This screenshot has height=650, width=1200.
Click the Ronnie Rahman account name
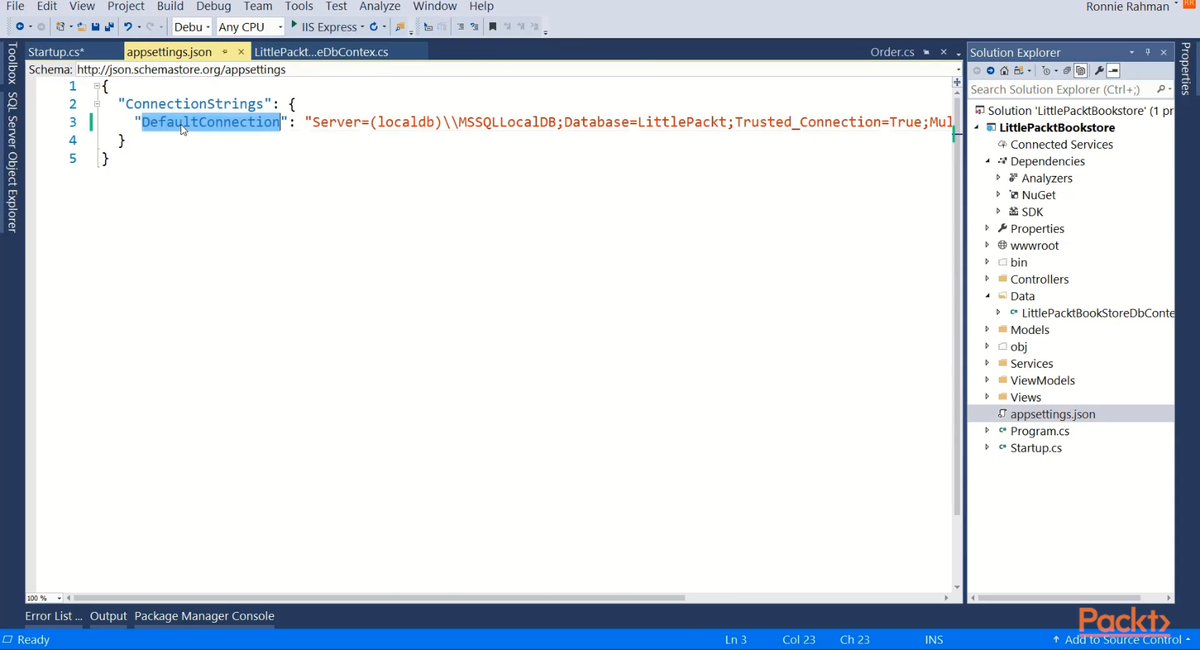coord(1127,7)
